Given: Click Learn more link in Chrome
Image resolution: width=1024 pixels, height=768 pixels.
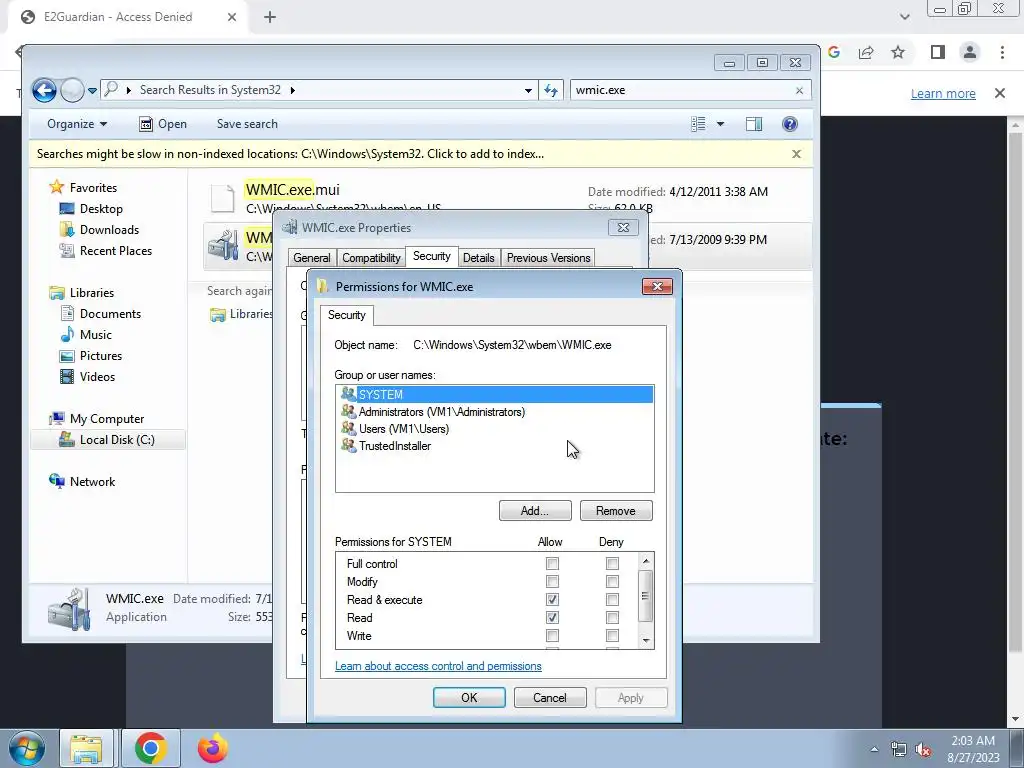Looking at the screenshot, I should (x=943, y=93).
